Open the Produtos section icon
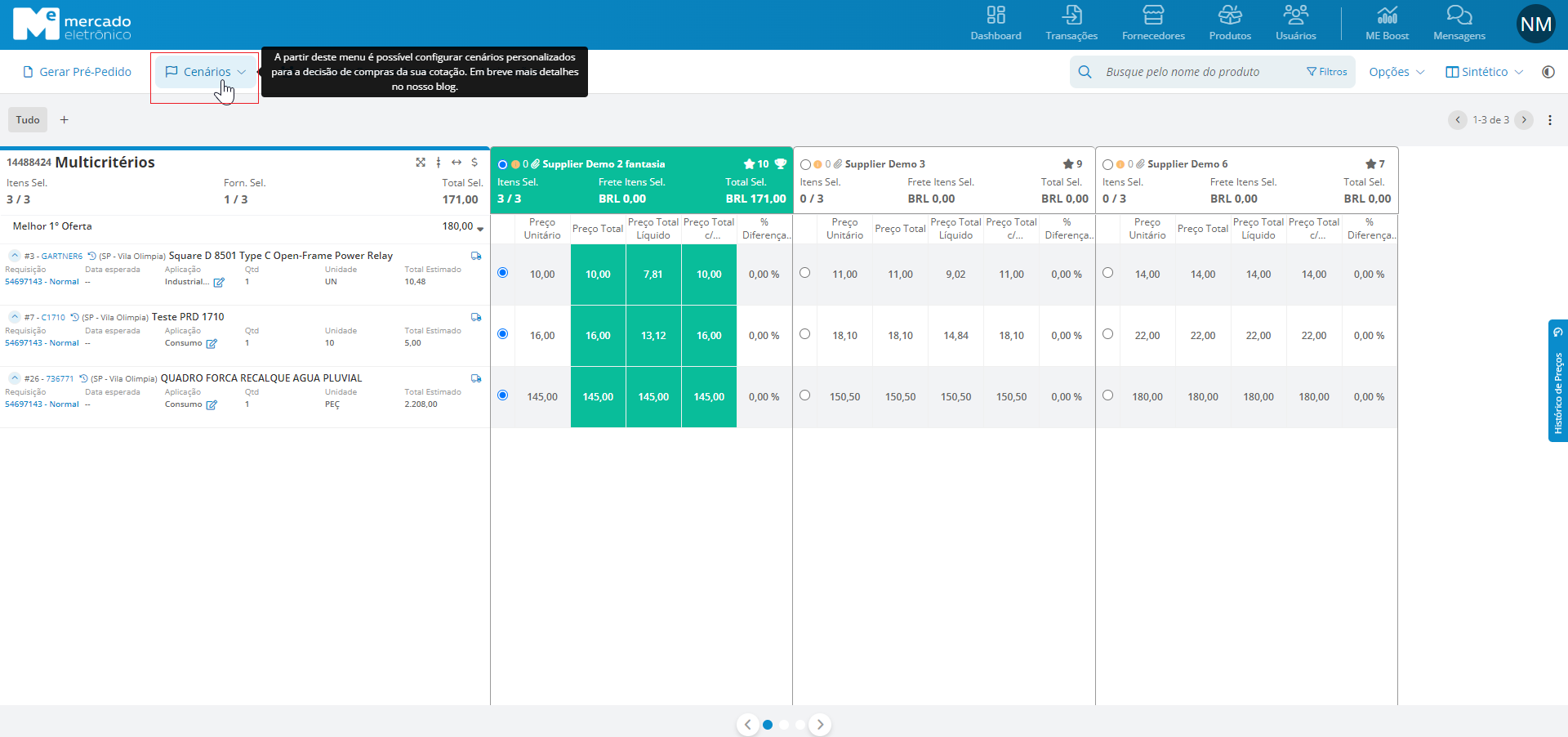Image resolution: width=1568 pixels, height=737 pixels. (1230, 16)
